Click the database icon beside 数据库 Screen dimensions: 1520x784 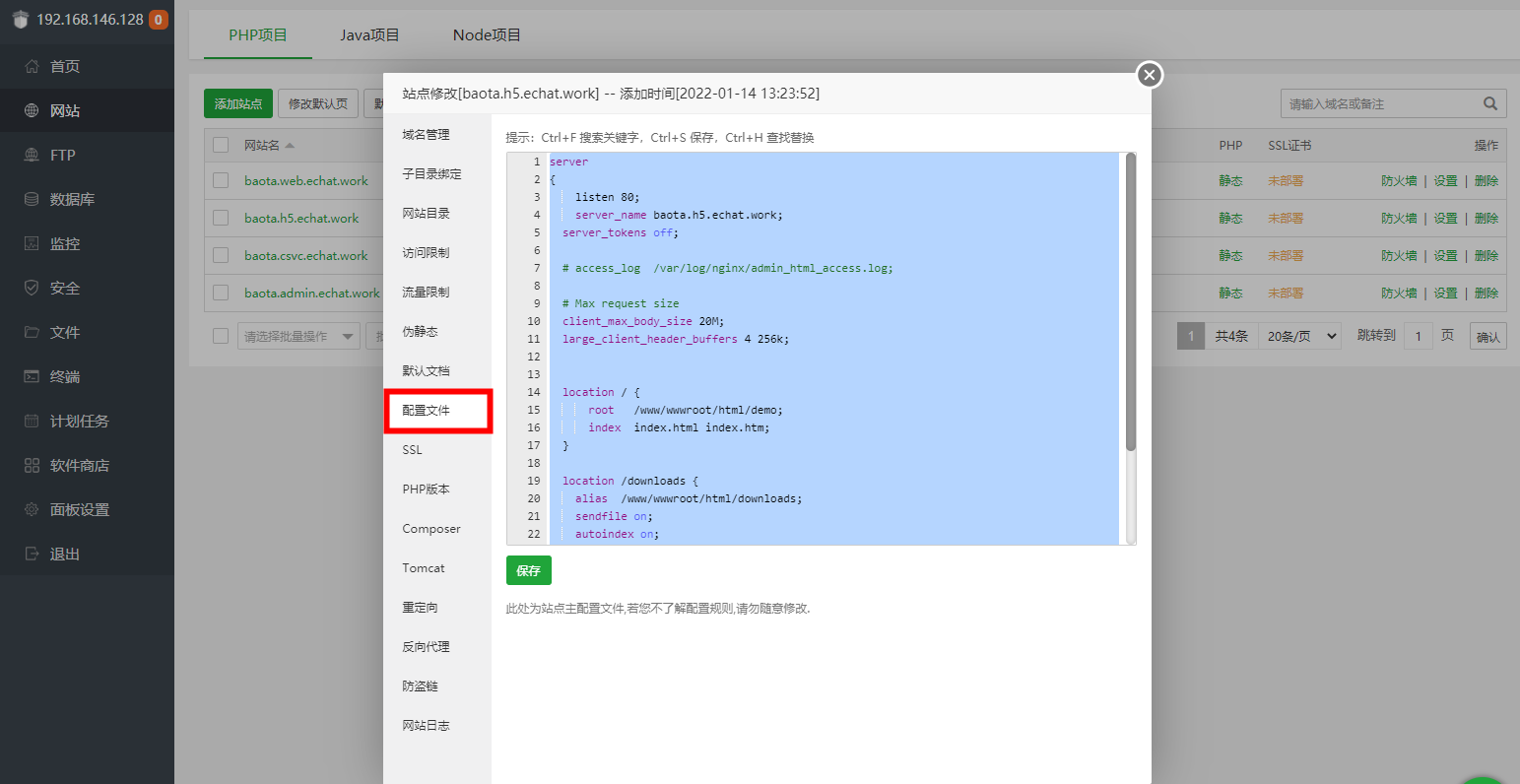pos(32,200)
